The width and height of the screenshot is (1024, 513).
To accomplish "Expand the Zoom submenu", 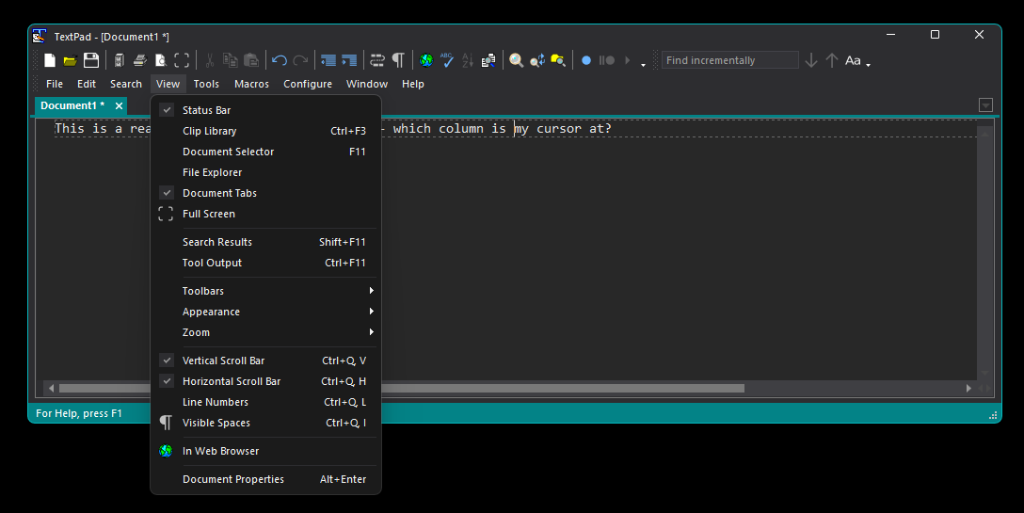I will (266, 332).
